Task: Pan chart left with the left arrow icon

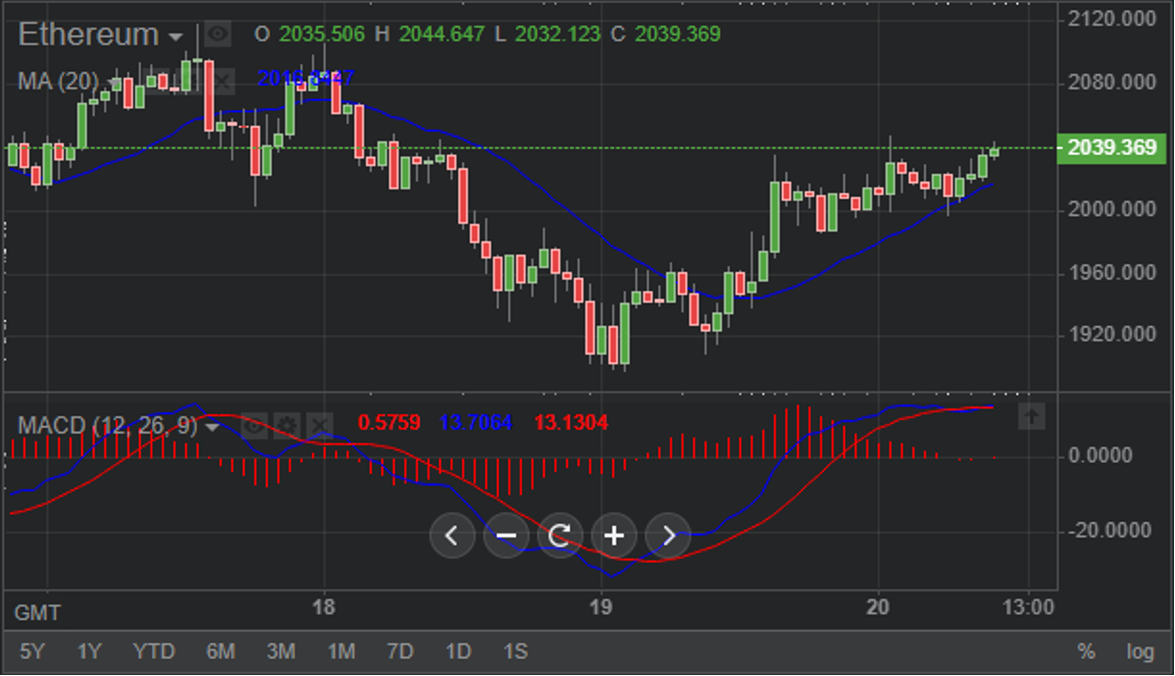Action: (x=452, y=536)
